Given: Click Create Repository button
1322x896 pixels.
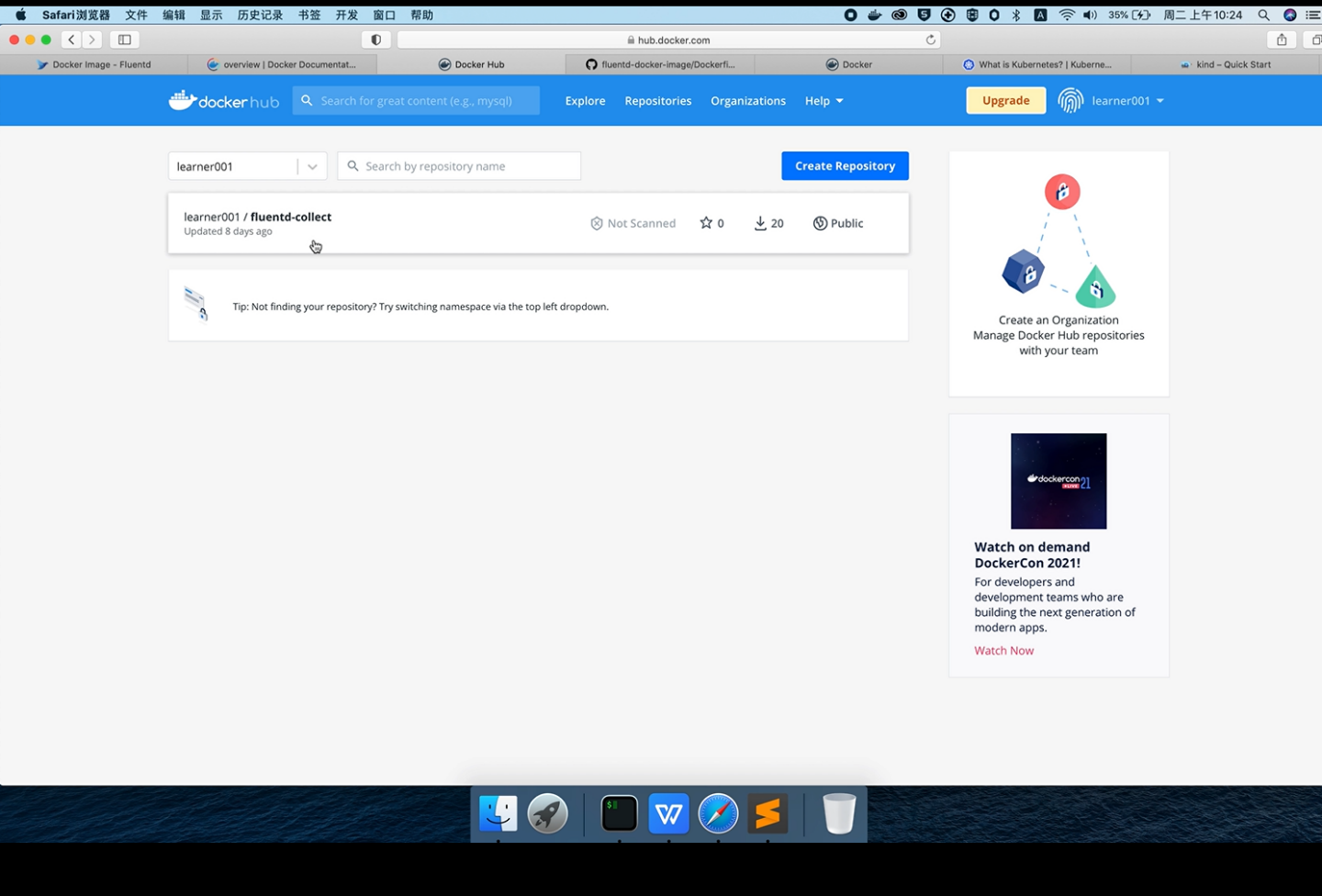Looking at the screenshot, I should (845, 166).
